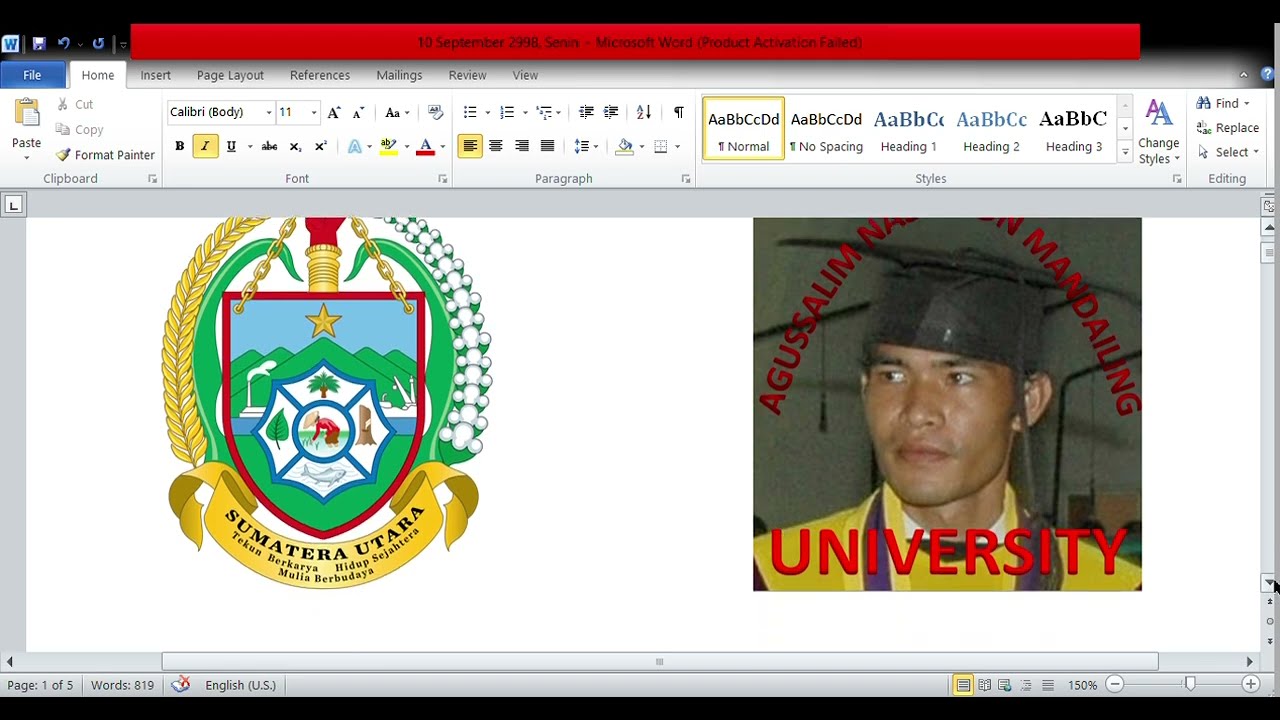Viewport: 1280px width, 720px height.
Task: Toggle Underline formatting
Action: click(231, 146)
